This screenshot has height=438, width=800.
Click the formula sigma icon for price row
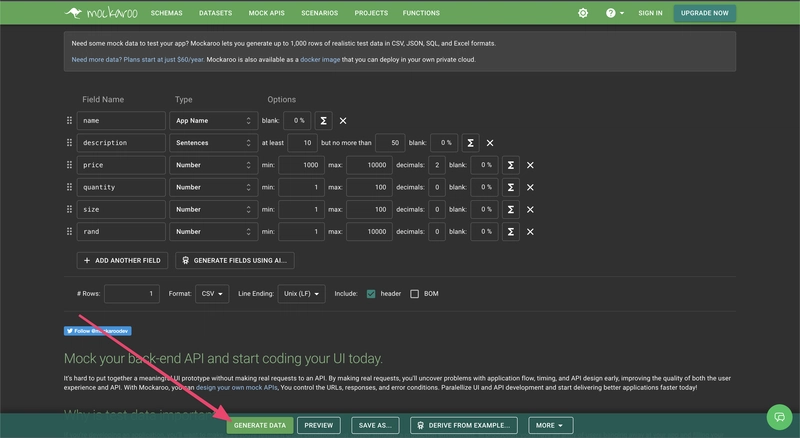tap(511, 165)
